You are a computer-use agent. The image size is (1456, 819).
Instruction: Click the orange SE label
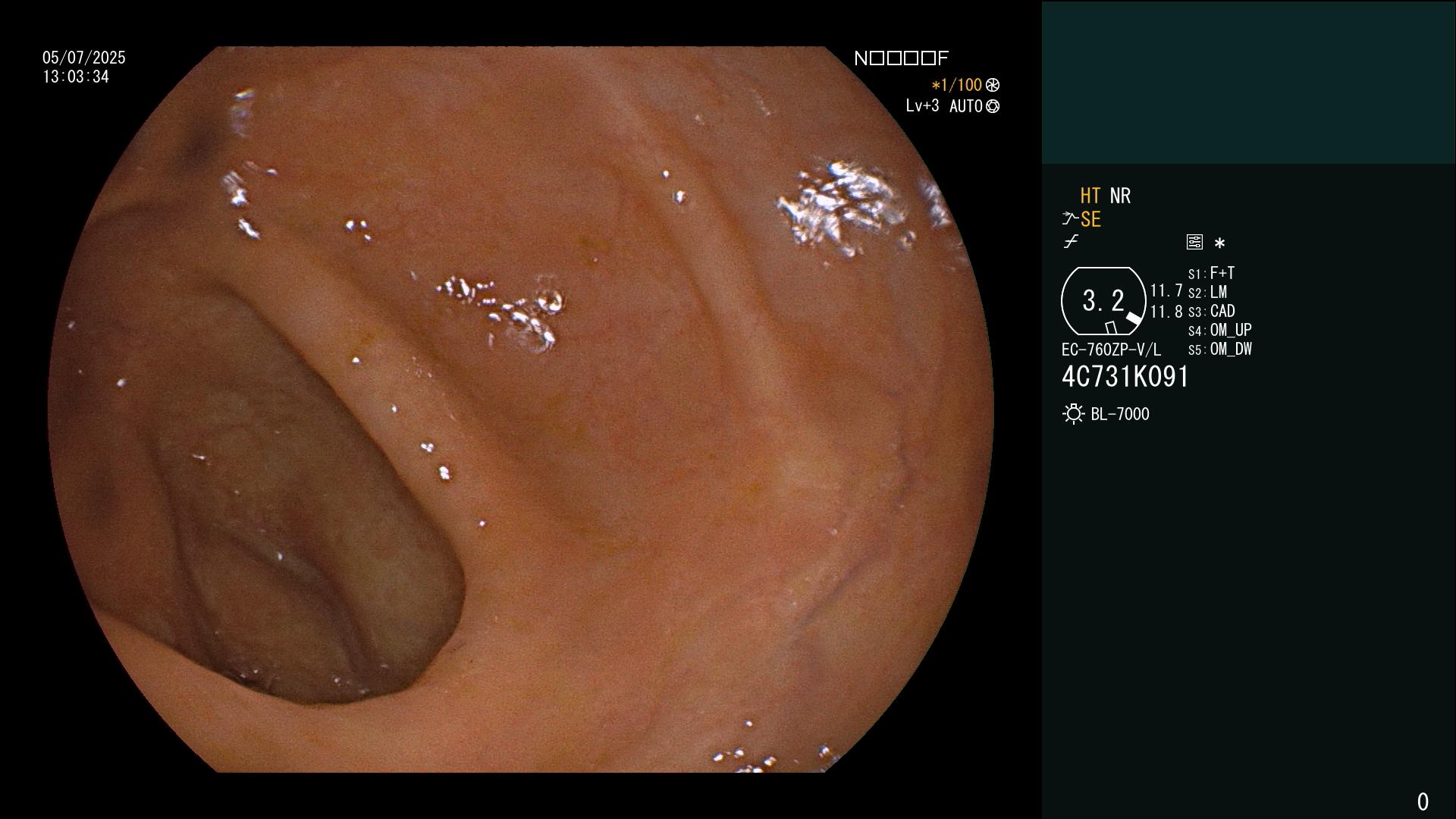coord(1090,219)
